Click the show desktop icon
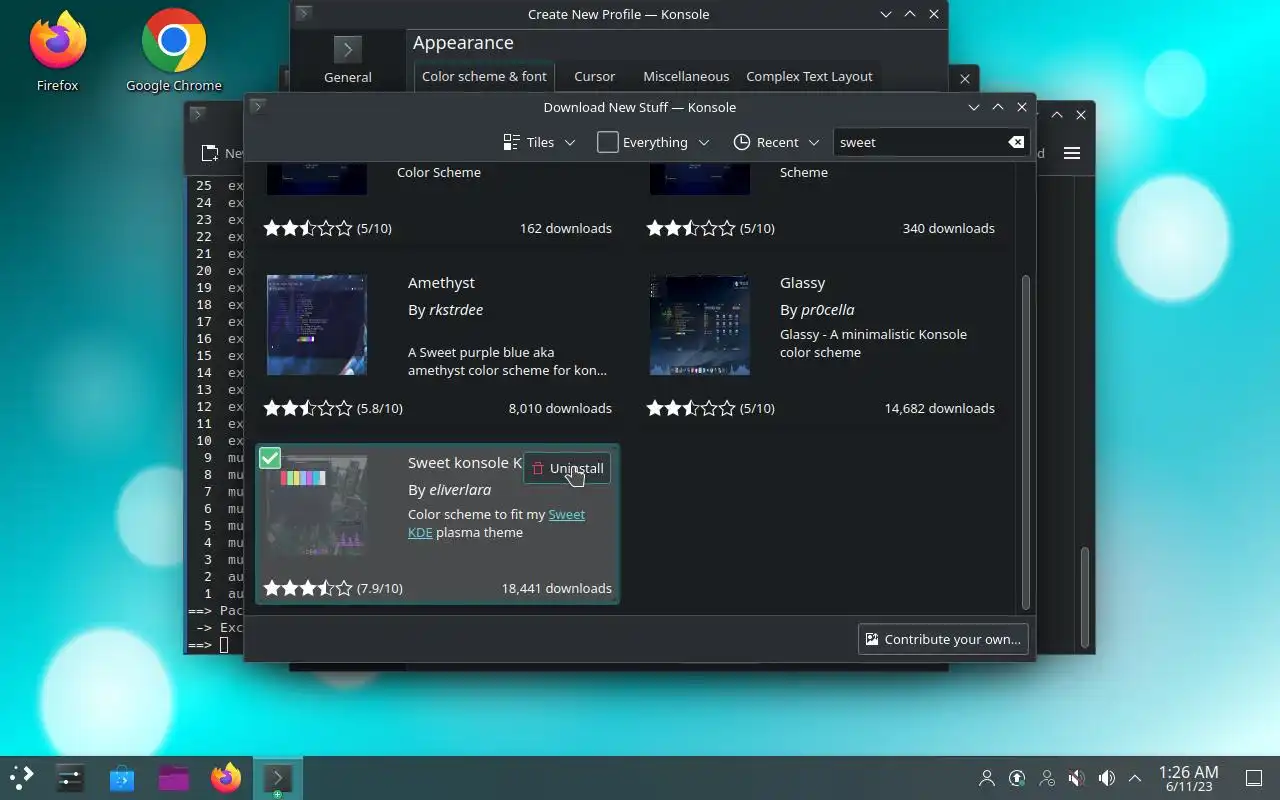The image size is (1280, 800). click(x=1254, y=778)
